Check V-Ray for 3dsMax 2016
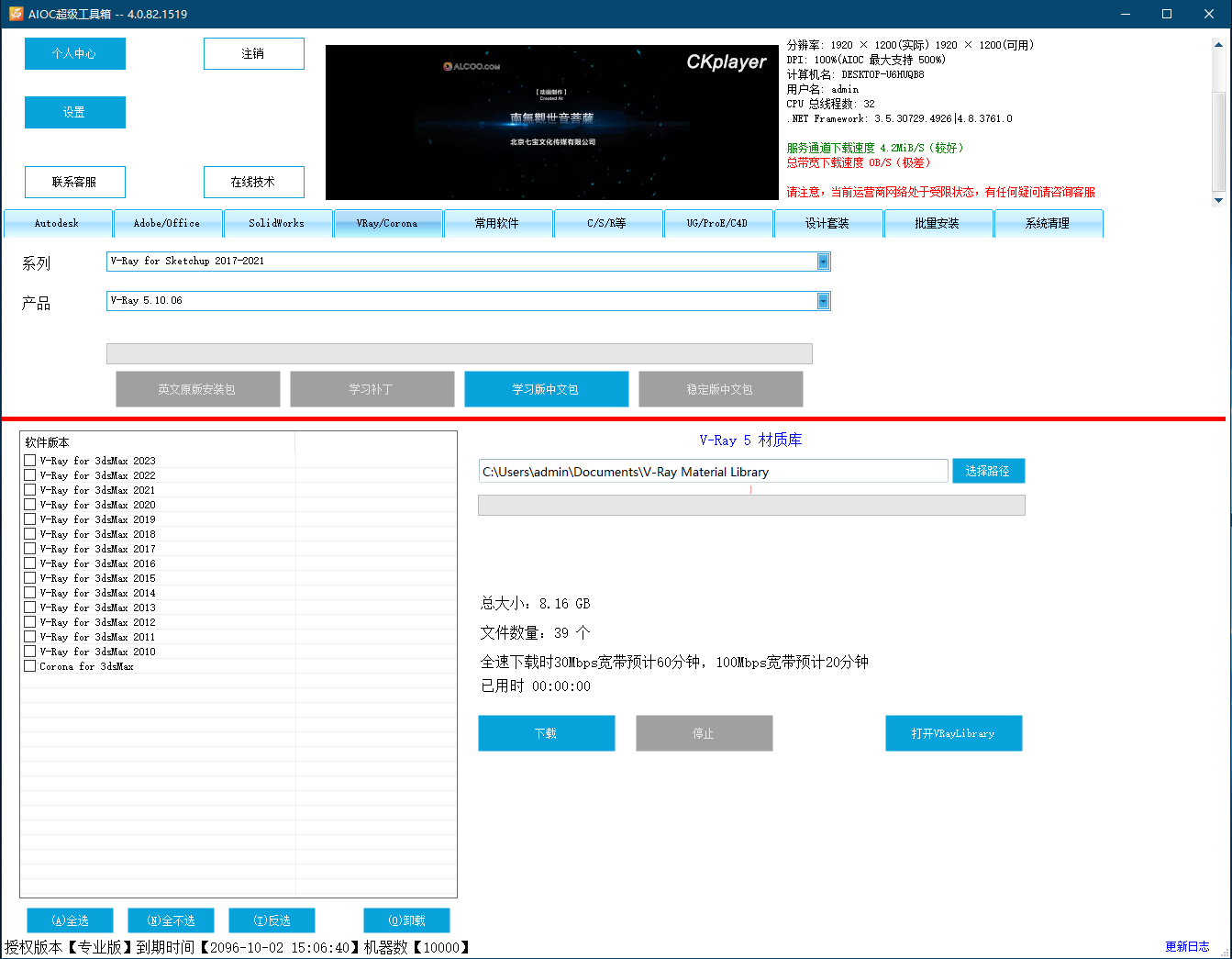 [30, 563]
